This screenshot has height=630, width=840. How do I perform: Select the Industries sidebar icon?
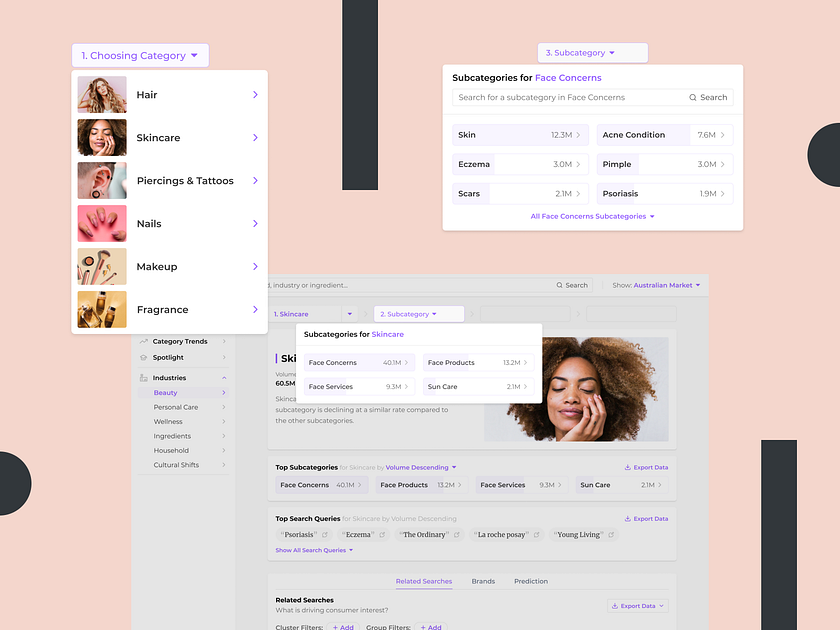pyautogui.click(x=143, y=377)
